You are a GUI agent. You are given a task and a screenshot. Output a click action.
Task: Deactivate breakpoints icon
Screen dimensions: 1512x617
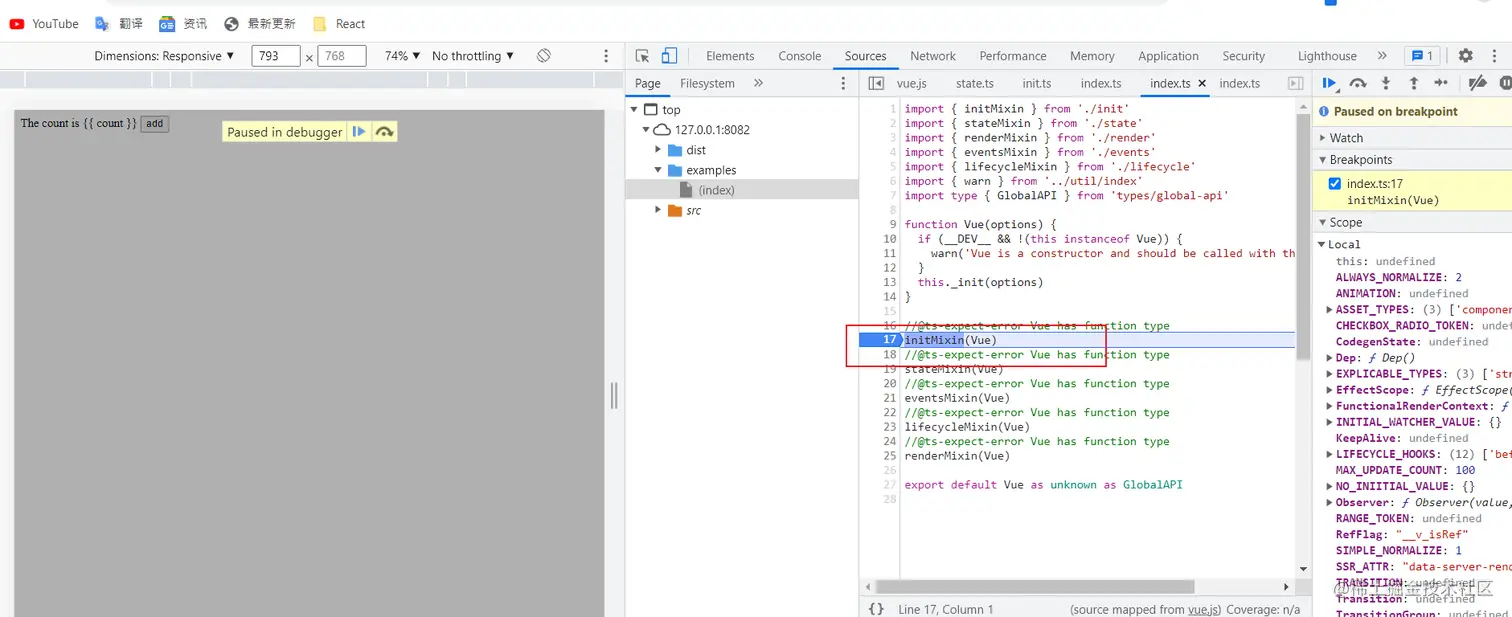pos(1477,83)
